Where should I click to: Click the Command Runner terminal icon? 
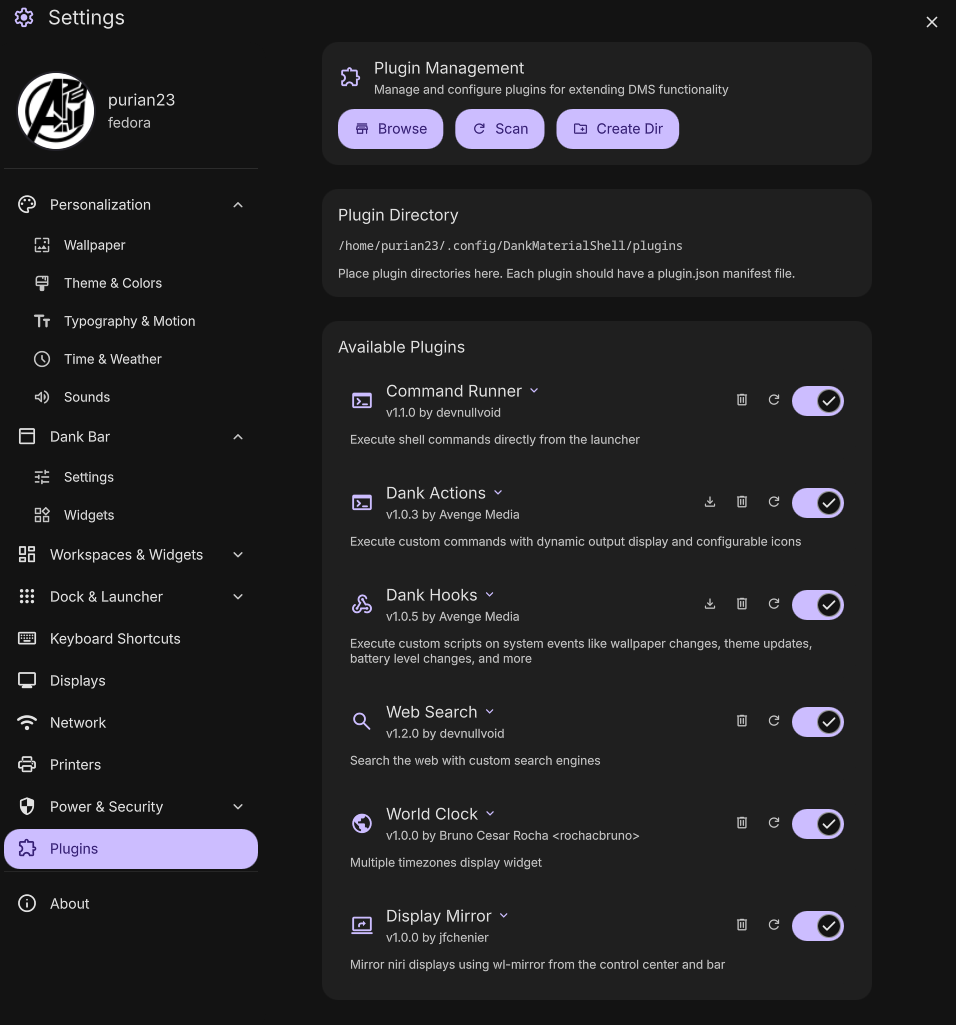[362, 399]
